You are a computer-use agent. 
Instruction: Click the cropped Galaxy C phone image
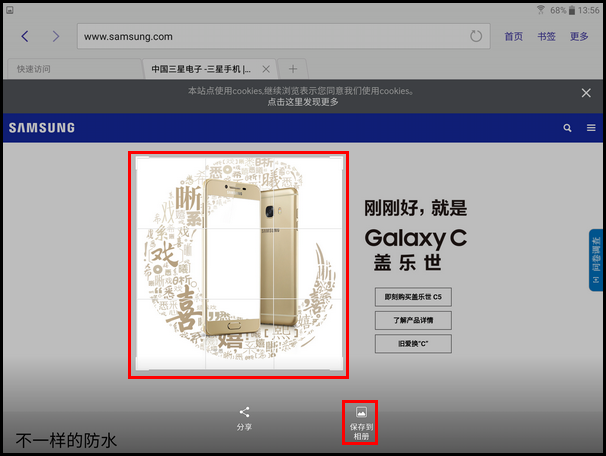(x=239, y=263)
